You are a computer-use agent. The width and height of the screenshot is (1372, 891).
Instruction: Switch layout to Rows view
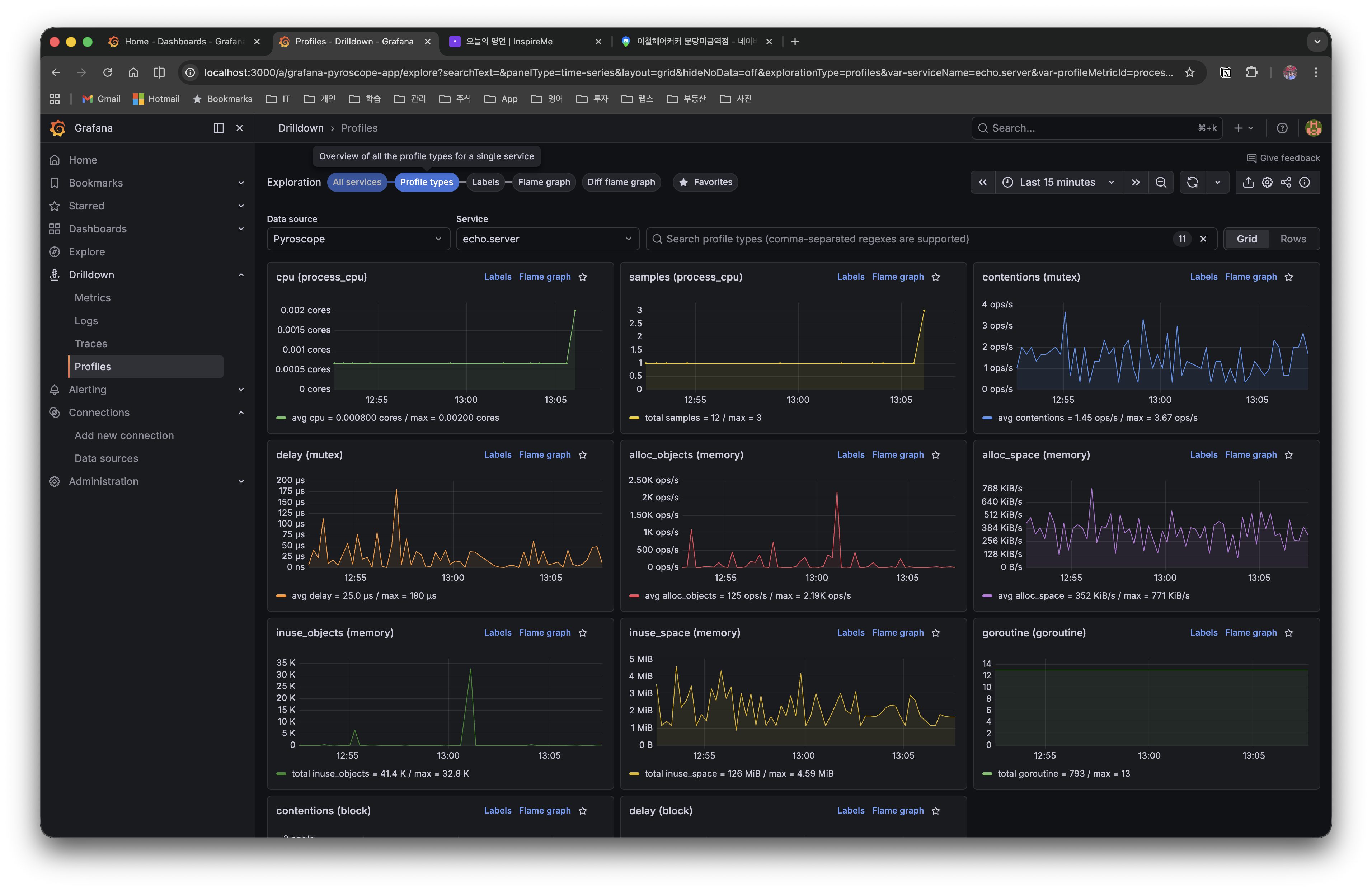[x=1293, y=239]
